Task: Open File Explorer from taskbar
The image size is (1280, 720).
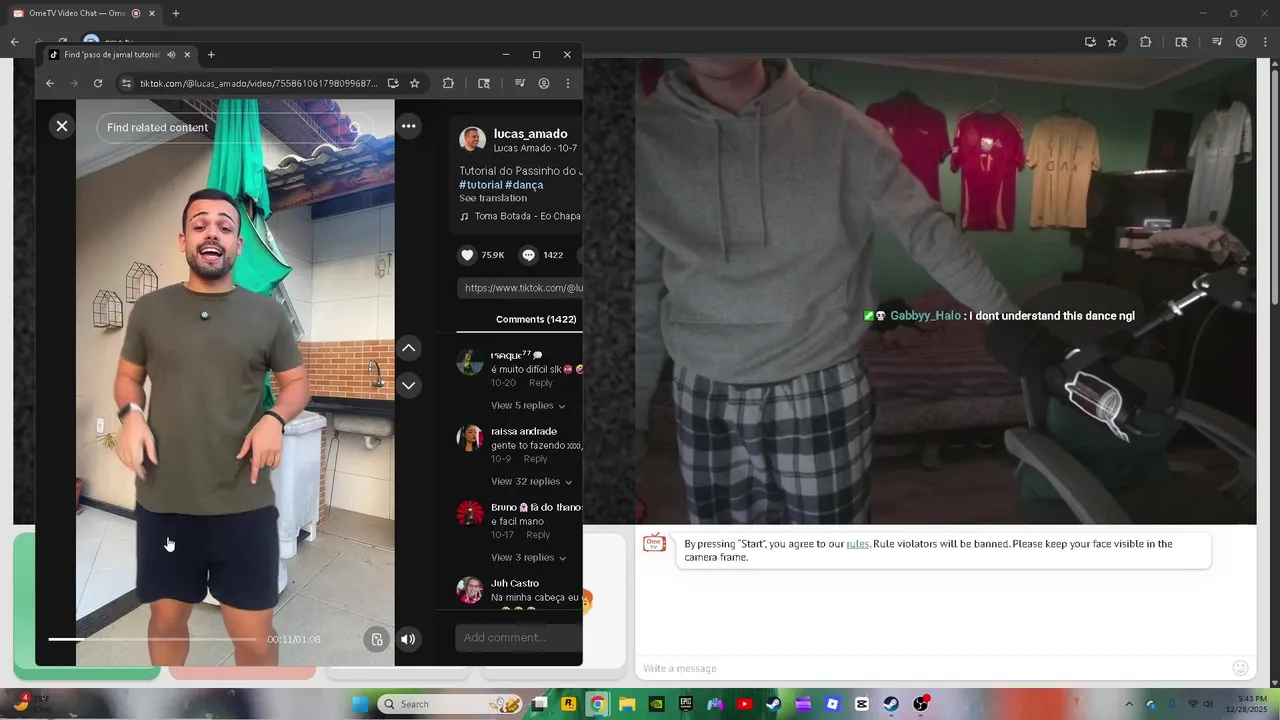Action: (x=627, y=704)
